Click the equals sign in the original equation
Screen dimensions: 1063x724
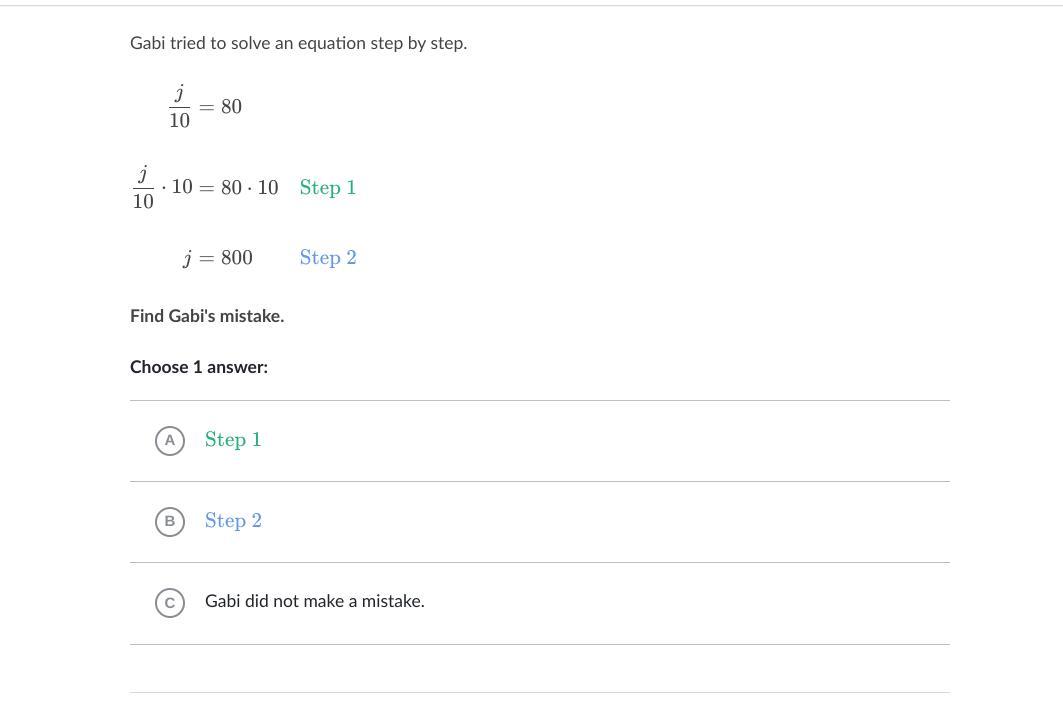(207, 107)
